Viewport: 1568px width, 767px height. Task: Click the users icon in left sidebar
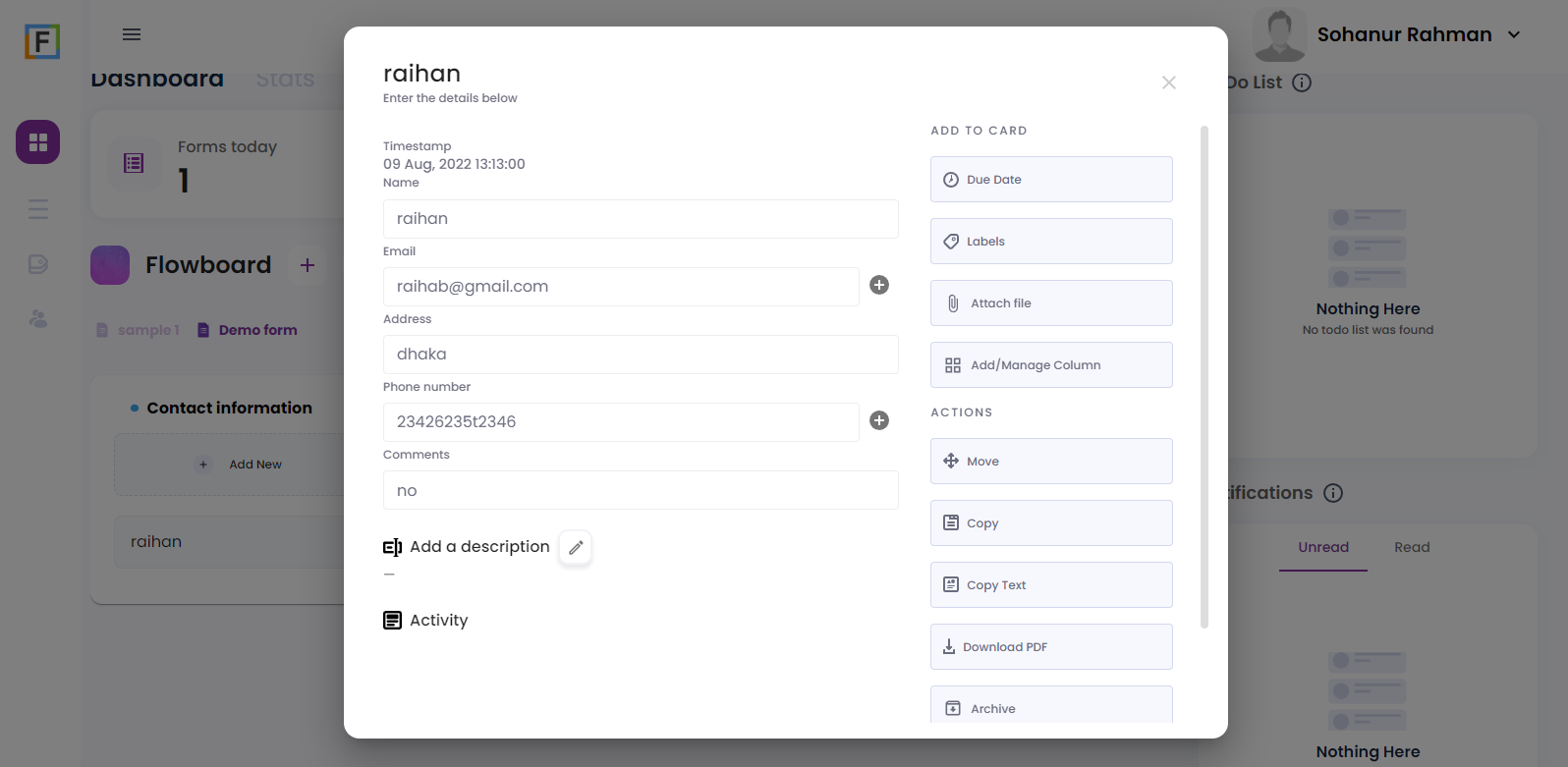tap(38, 319)
